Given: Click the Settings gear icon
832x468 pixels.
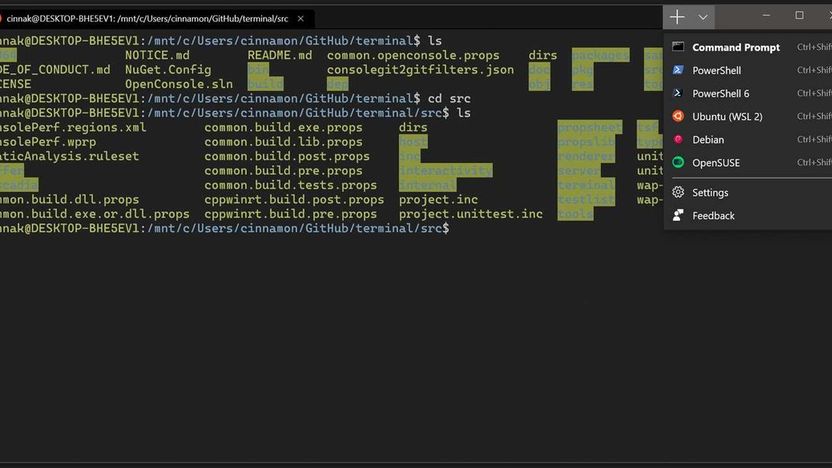Looking at the screenshot, I should click(x=678, y=192).
